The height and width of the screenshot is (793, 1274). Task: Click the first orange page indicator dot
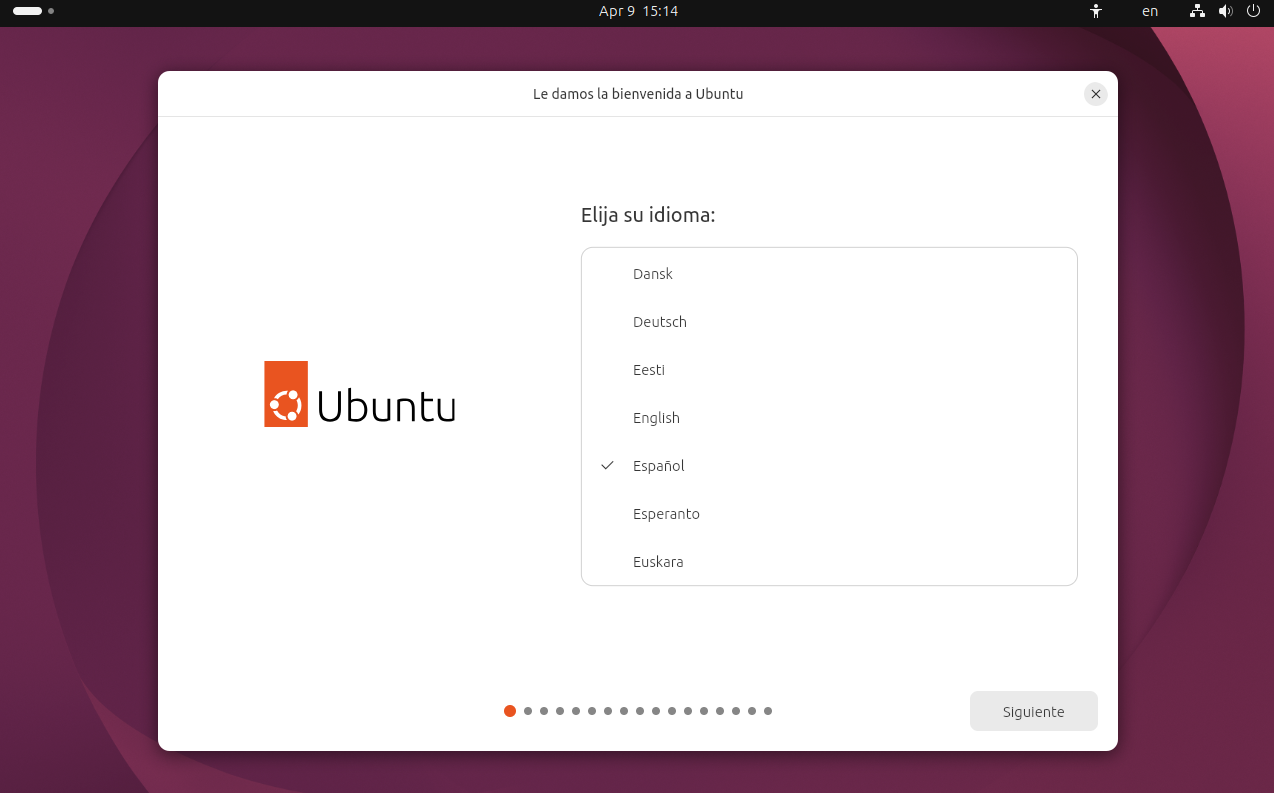coord(510,711)
